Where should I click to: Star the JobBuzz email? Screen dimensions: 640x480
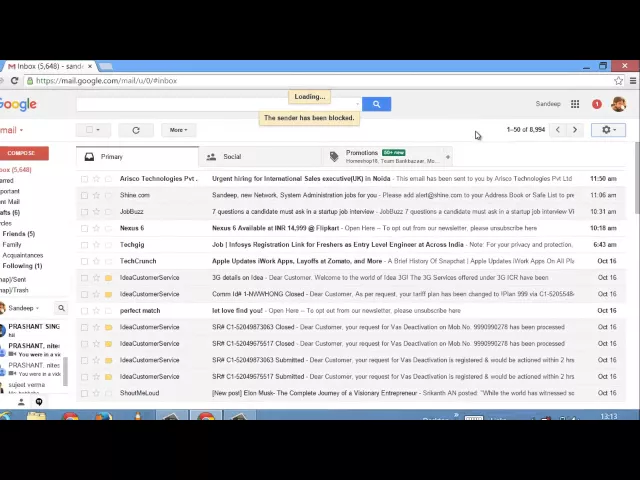pos(96,212)
